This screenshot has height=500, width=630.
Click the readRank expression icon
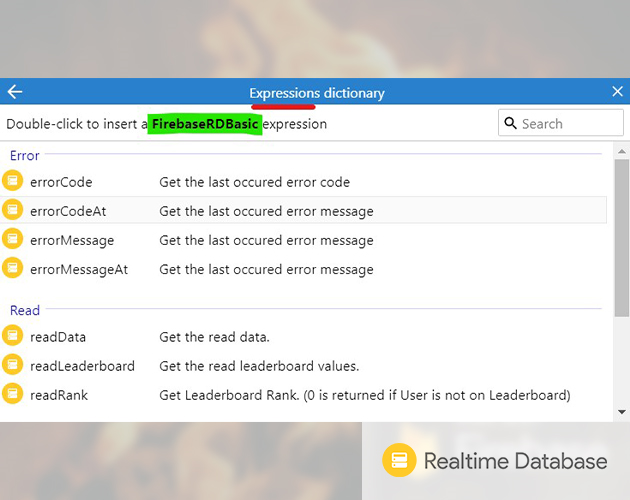tap(12, 394)
